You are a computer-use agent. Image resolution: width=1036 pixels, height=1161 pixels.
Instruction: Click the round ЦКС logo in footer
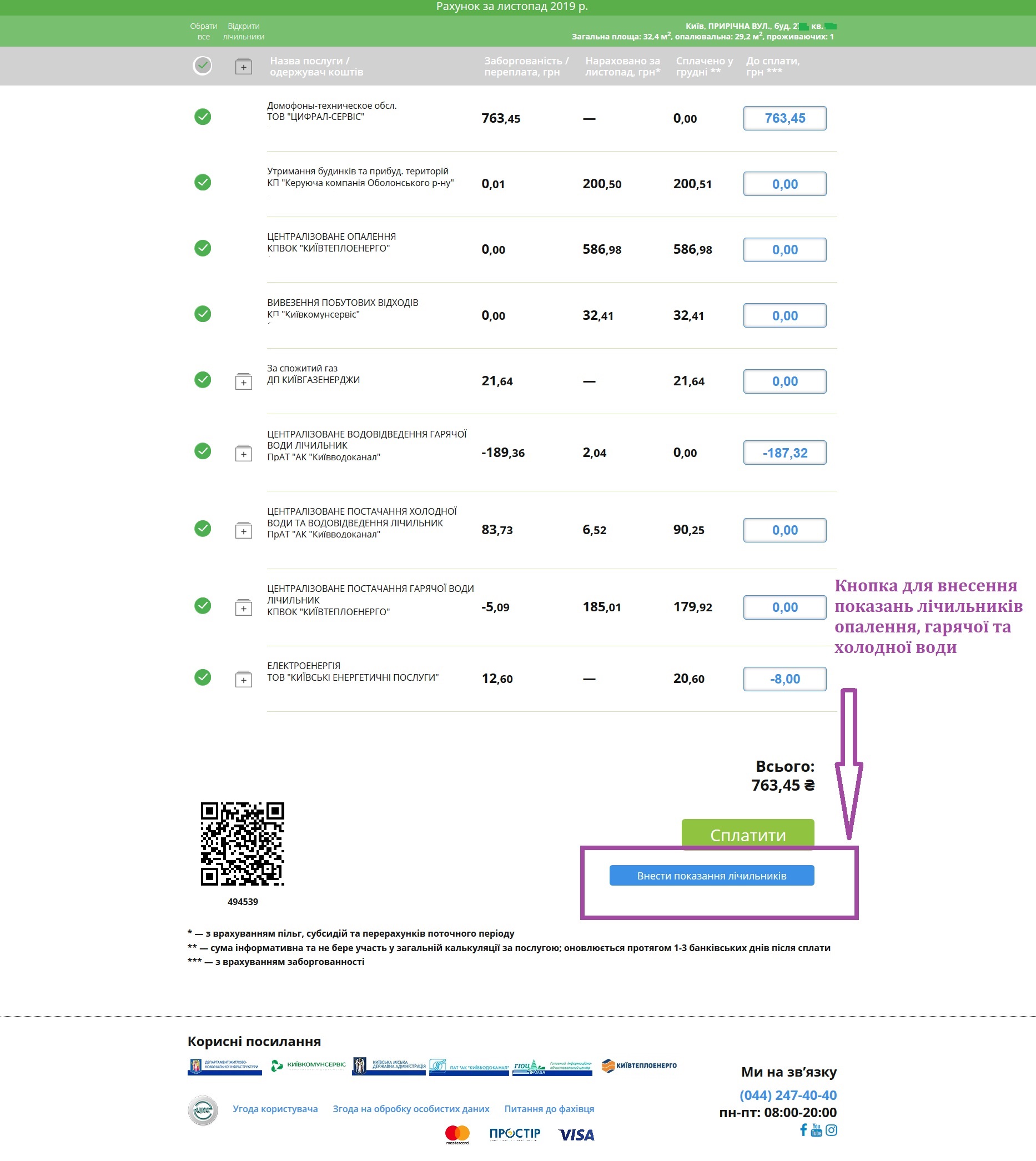tap(203, 1110)
